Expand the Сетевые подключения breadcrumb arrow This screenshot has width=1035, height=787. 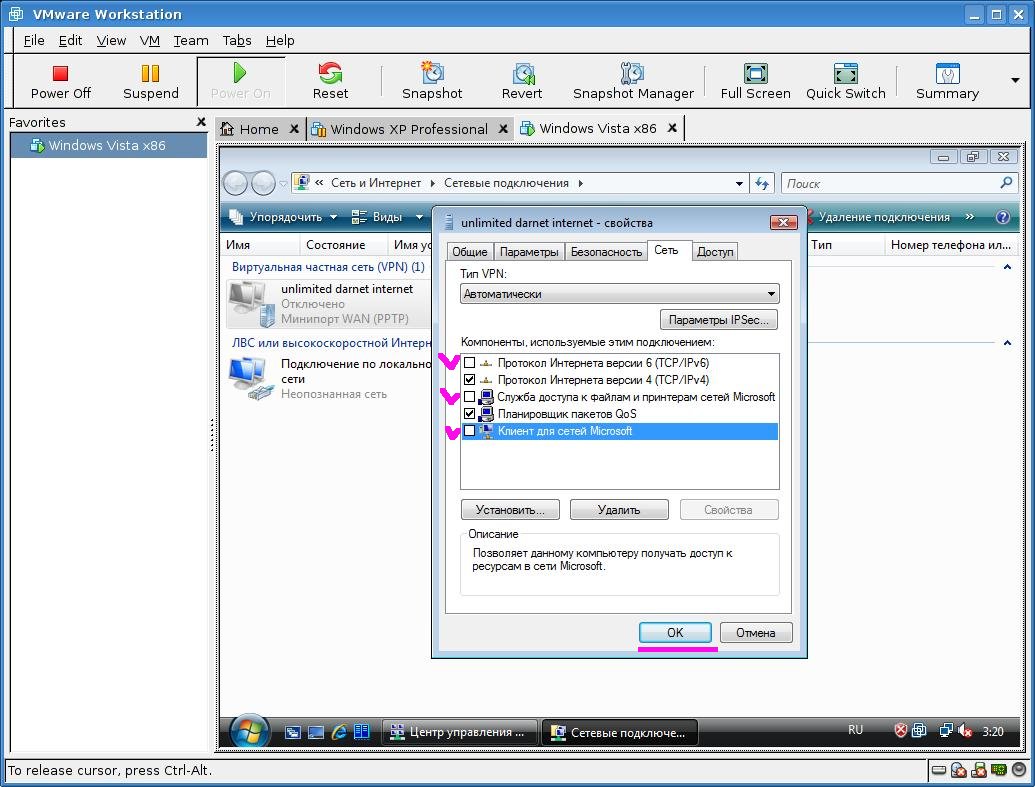point(580,184)
